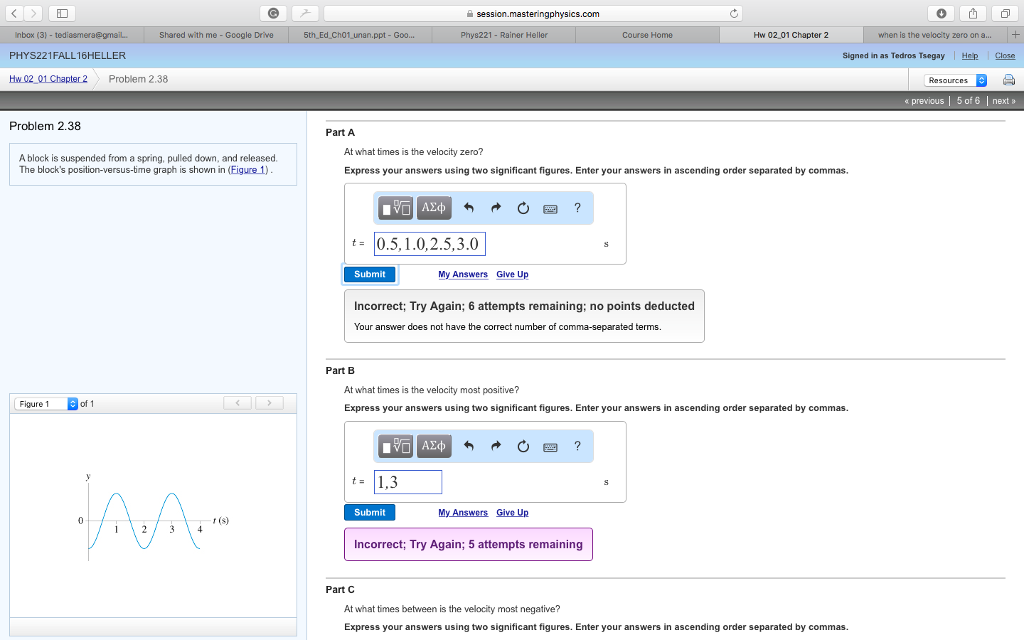Show keyboard shortcuts in Part B toolbar
This screenshot has height=640, width=1024.
pos(549,446)
